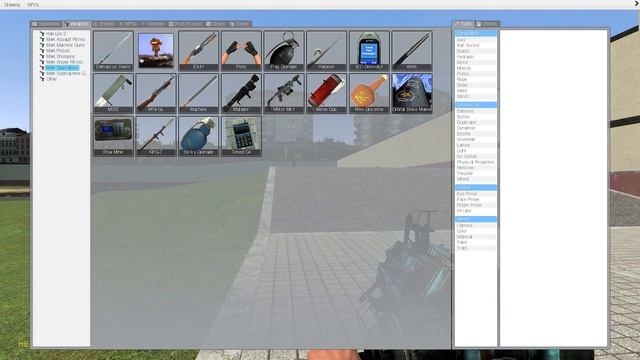Open the Drawing menu in top bar
This screenshot has width=640, height=360.
point(12,5)
